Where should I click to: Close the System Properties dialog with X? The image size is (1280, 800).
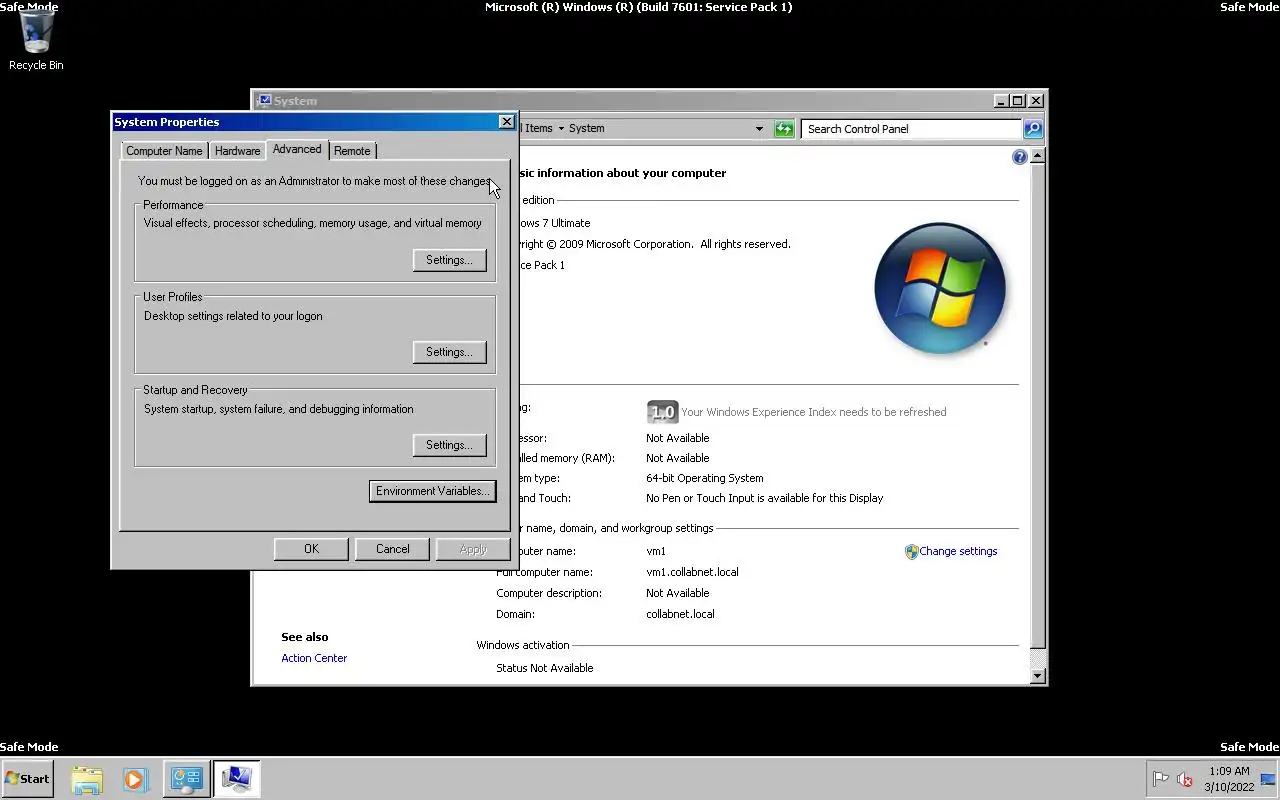506,121
